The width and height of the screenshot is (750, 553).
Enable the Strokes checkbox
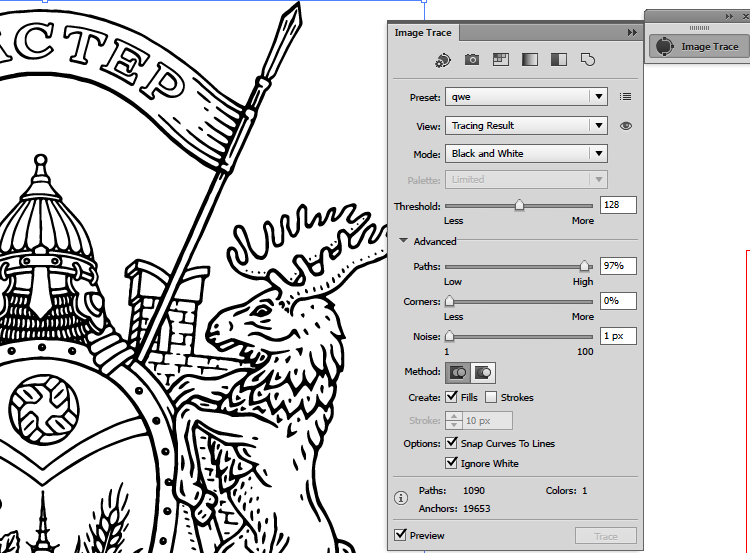coord(491,398)
